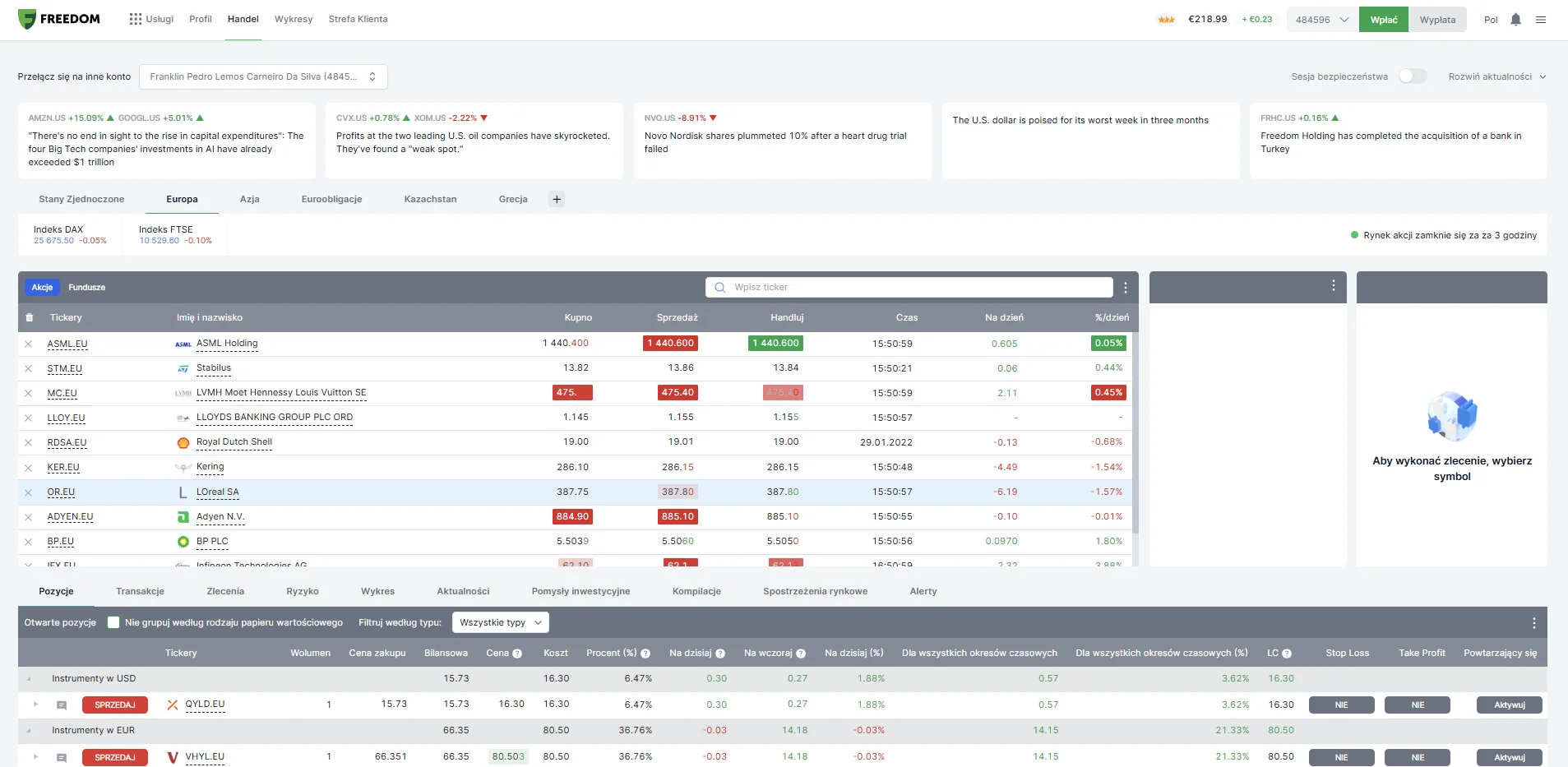Click the Freedom logo
Image resolution: width=1568 pixels, height=767 pixels.
[x=59, y=19]
